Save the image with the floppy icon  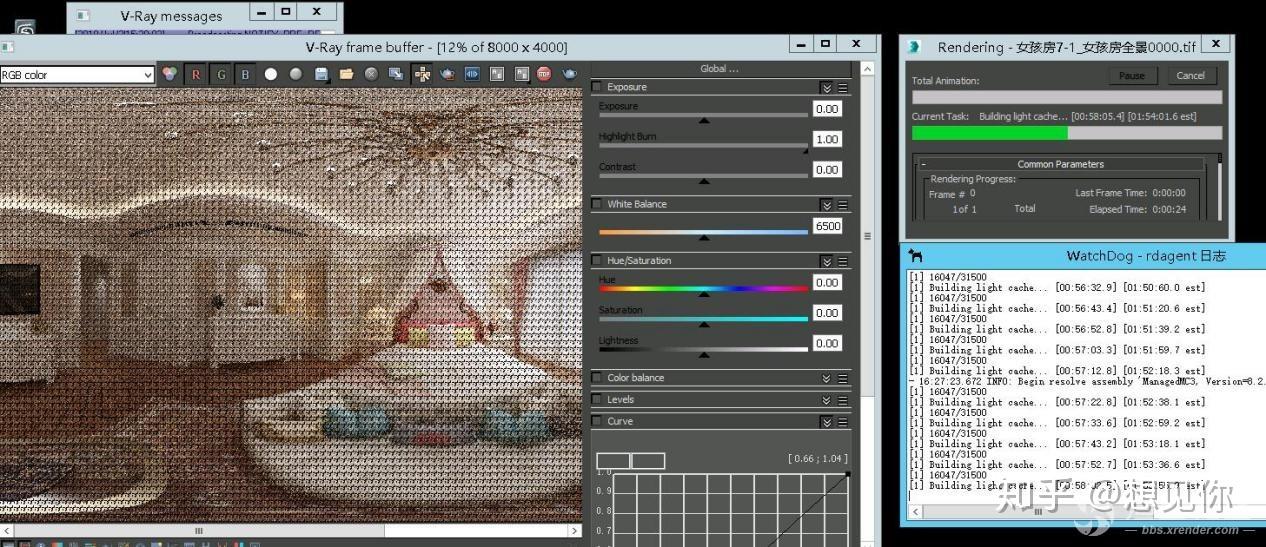tap(321, 74)
